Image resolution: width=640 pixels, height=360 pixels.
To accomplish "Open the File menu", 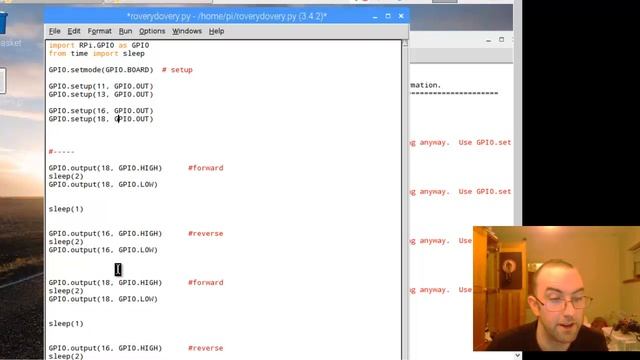I will [54, 31].
